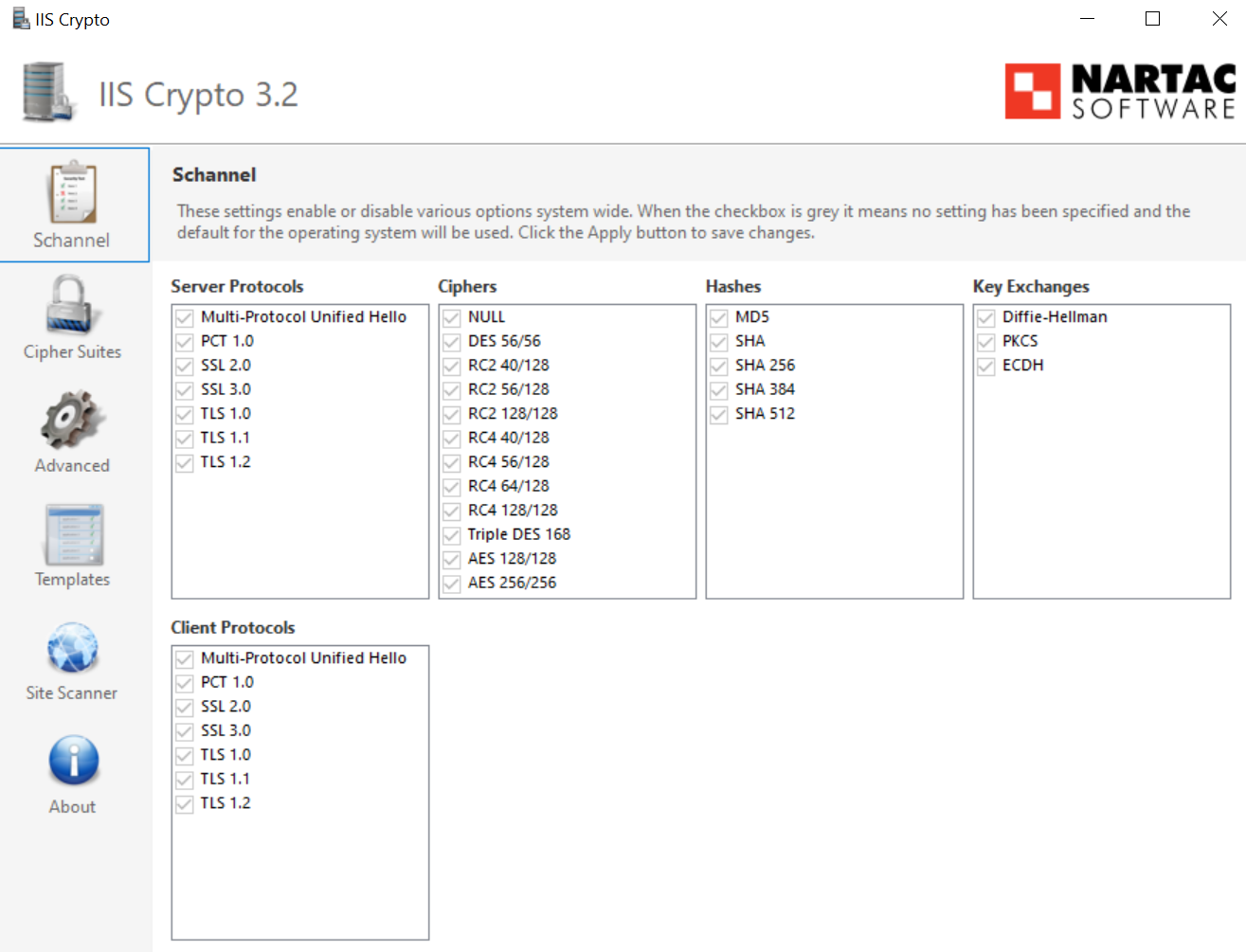The width and height of the screenshot is (1246, 952).
Task: Toggle the AES 128/128 cipher checkbox
Action: pyautogui.click(x=452, y=559)
